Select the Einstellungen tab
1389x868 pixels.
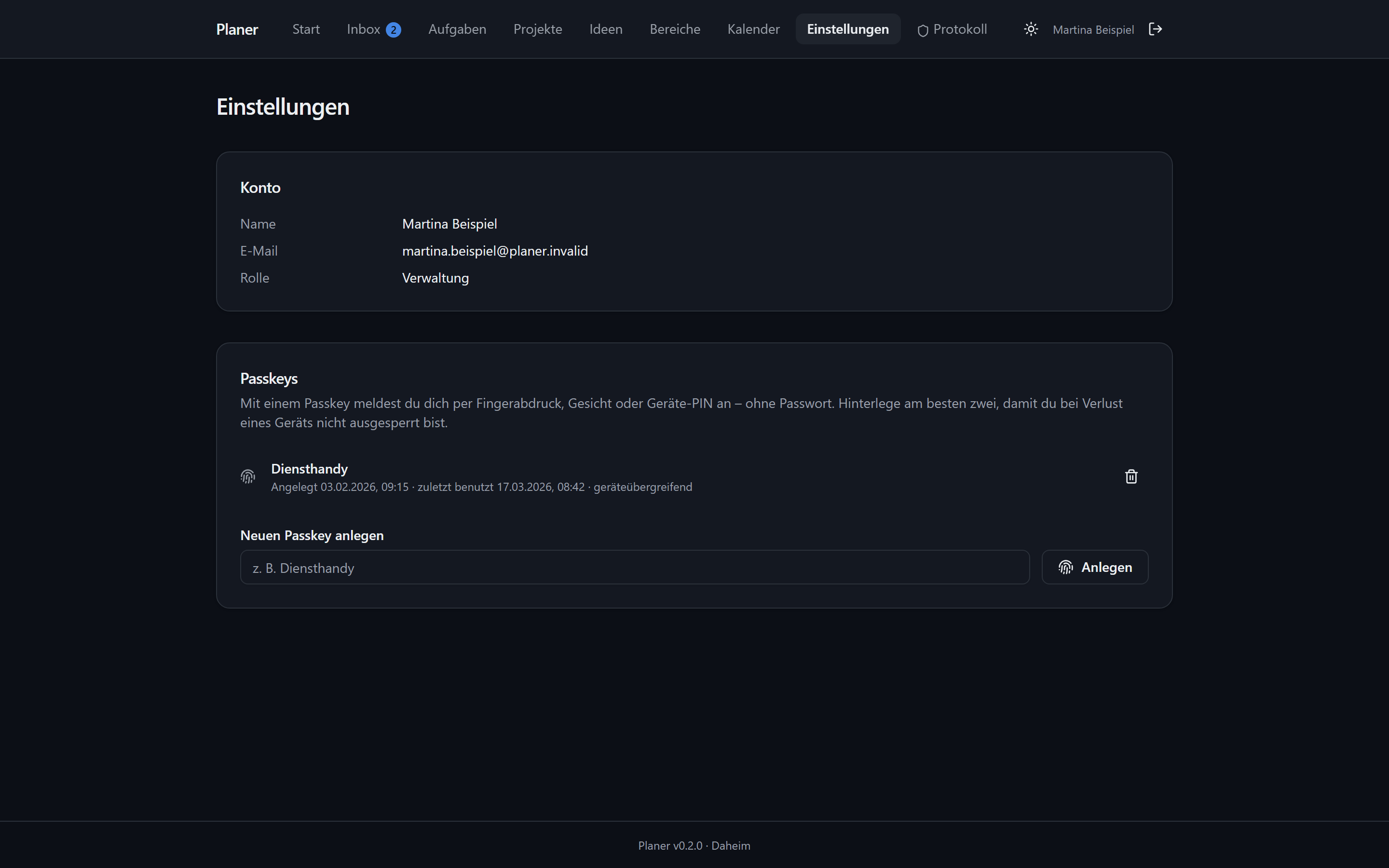click(848, 29)
